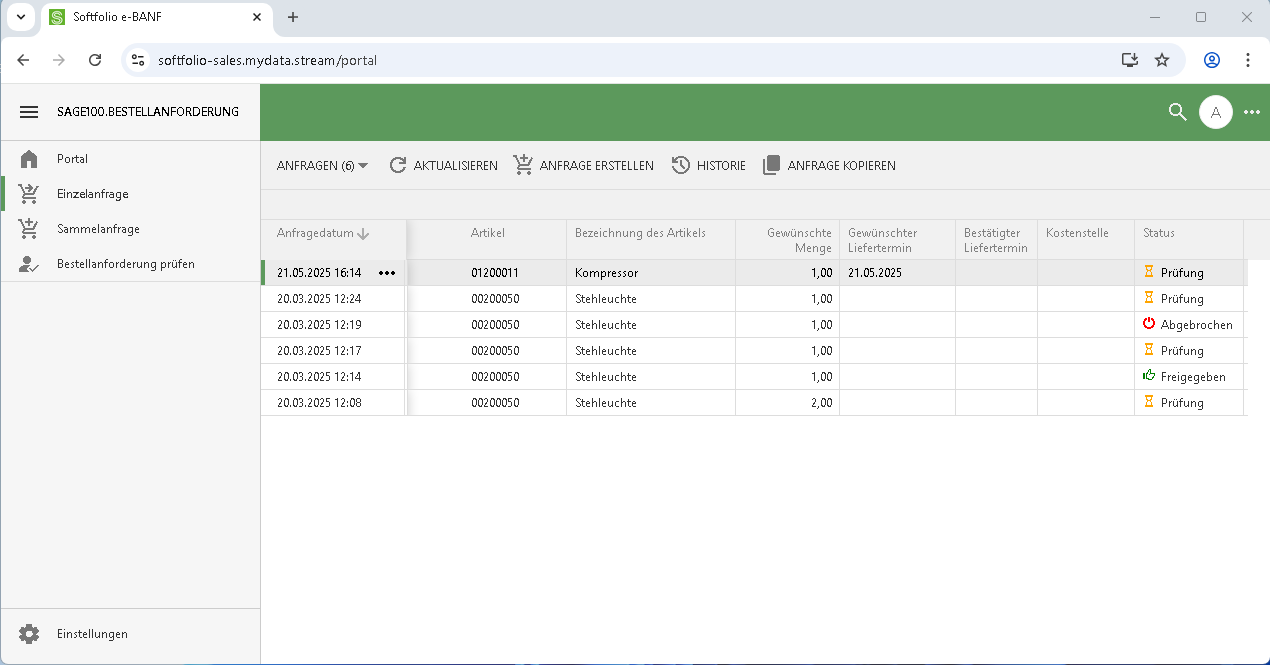Open the hamburger navigation menu

[29, 112]
